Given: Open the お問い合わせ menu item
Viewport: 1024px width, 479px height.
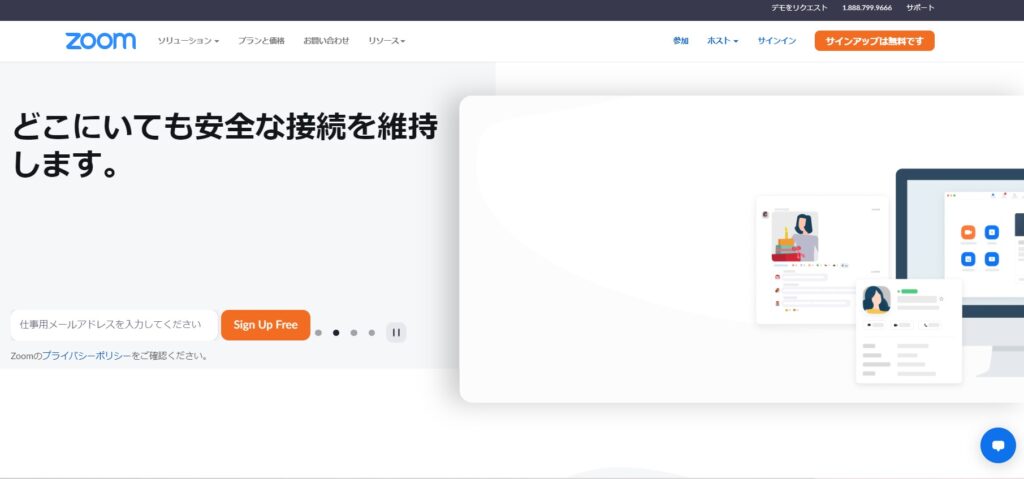Looking at the screenshot, I should coord(326,41).
